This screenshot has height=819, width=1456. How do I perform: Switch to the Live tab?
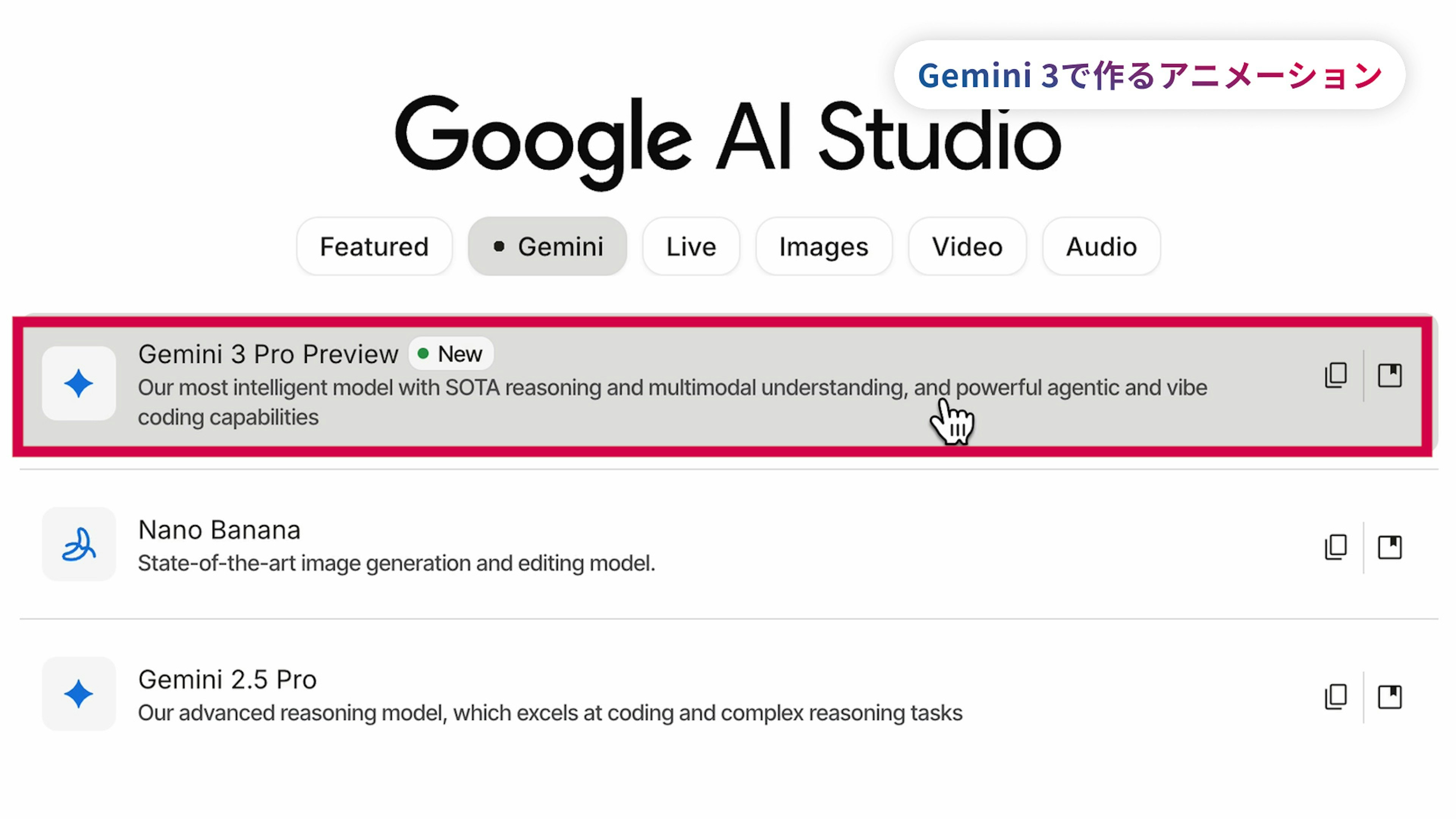point(691,246)
